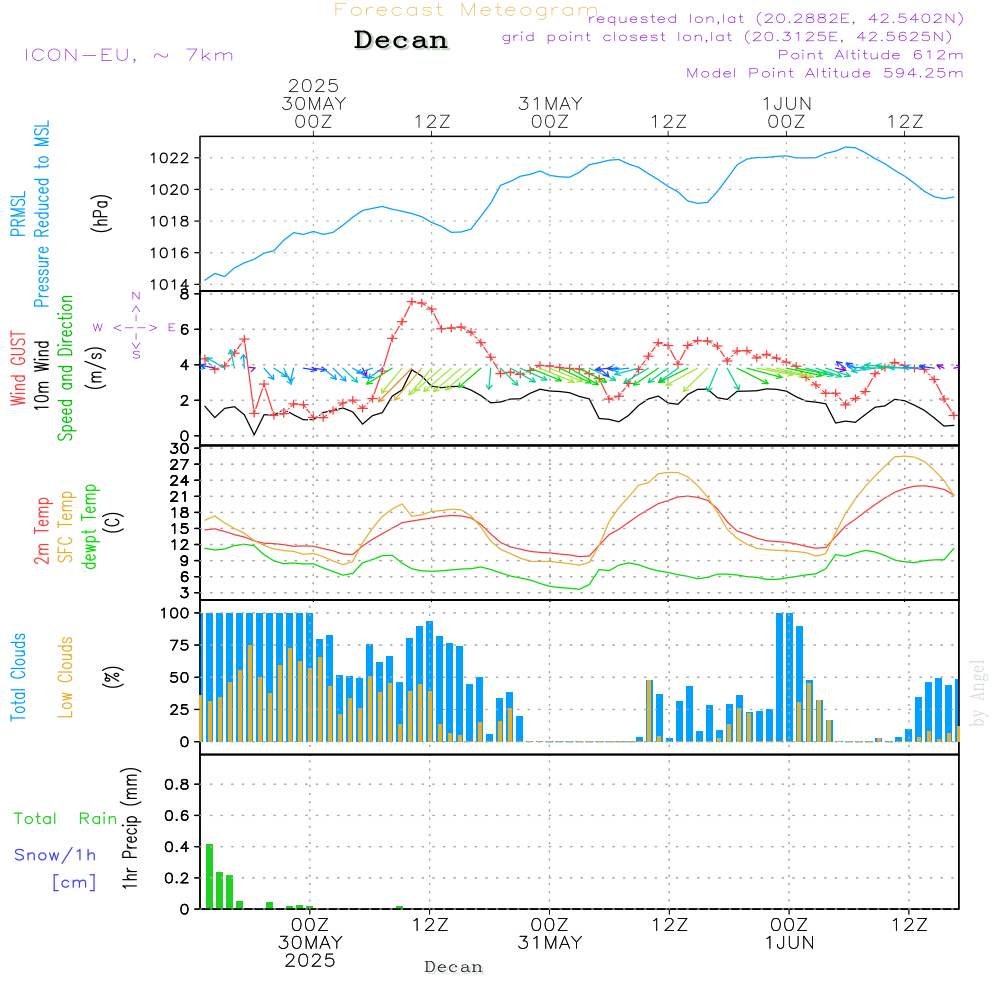Click the 'Low Clouds' orange vertical label

pyautogui.click(x=65, y=677)
